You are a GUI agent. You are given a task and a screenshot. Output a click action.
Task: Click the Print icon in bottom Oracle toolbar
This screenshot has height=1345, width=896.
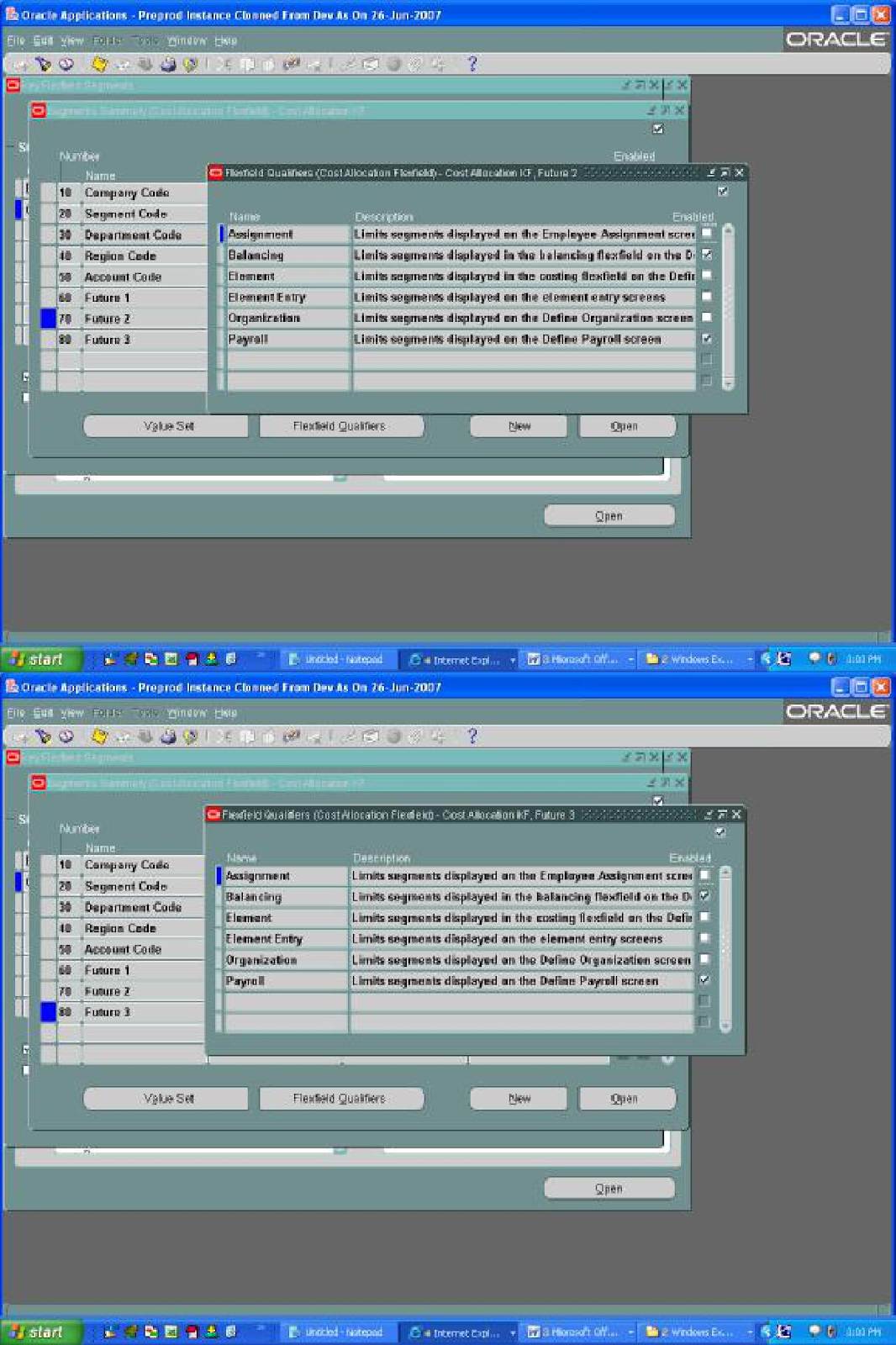[x=168, y=736]
